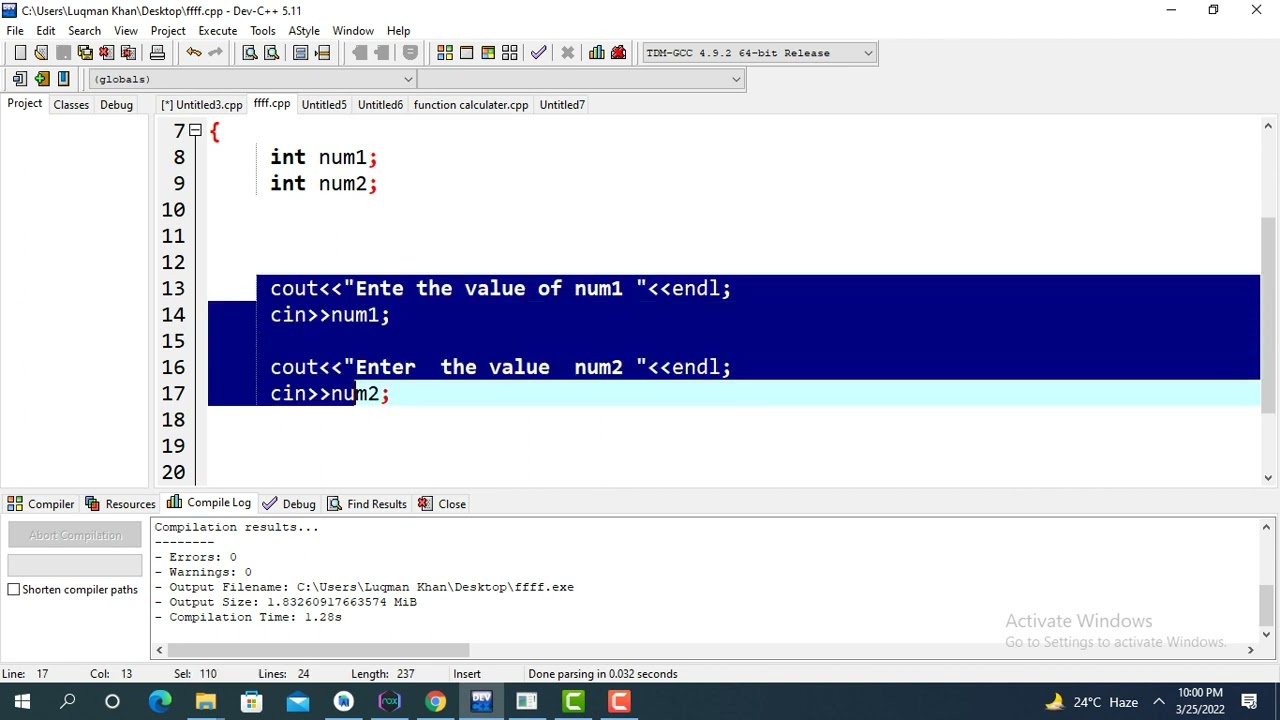Click the Rebuild All toolbar icon
The width and height of the screenshot is (1280, 720).
510,53
